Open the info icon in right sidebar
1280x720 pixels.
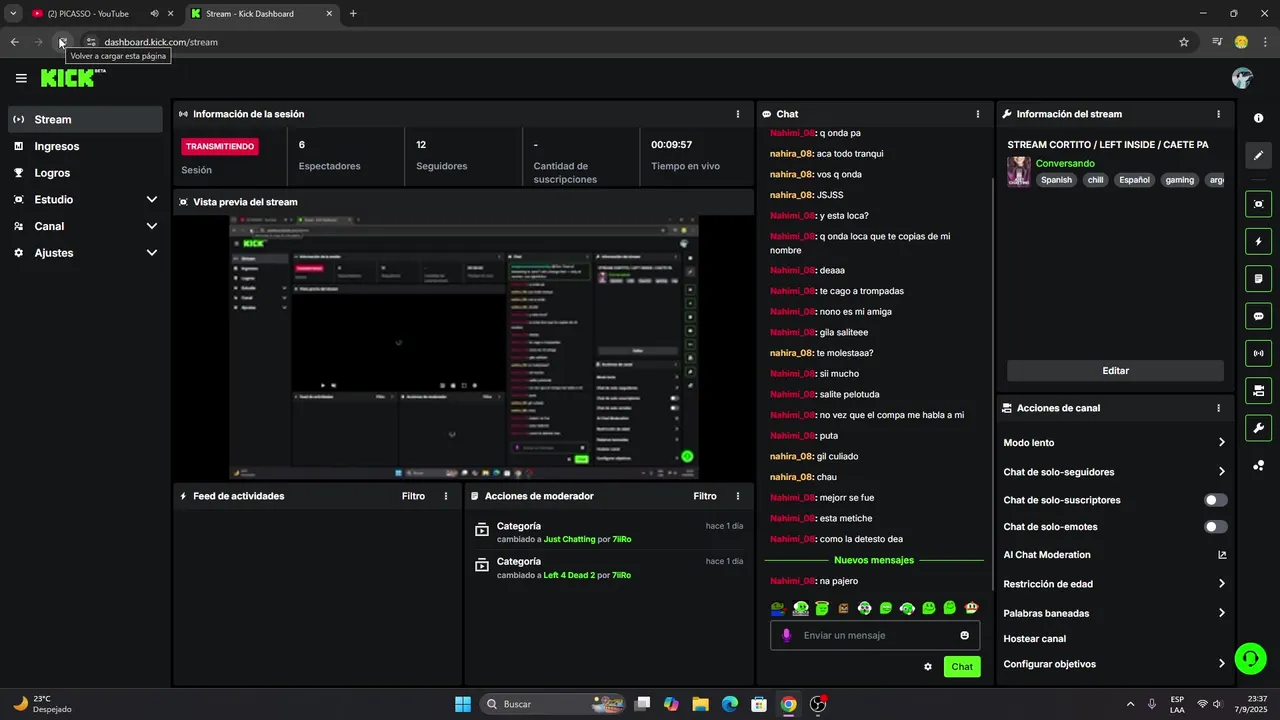[x=1258, y=118]
